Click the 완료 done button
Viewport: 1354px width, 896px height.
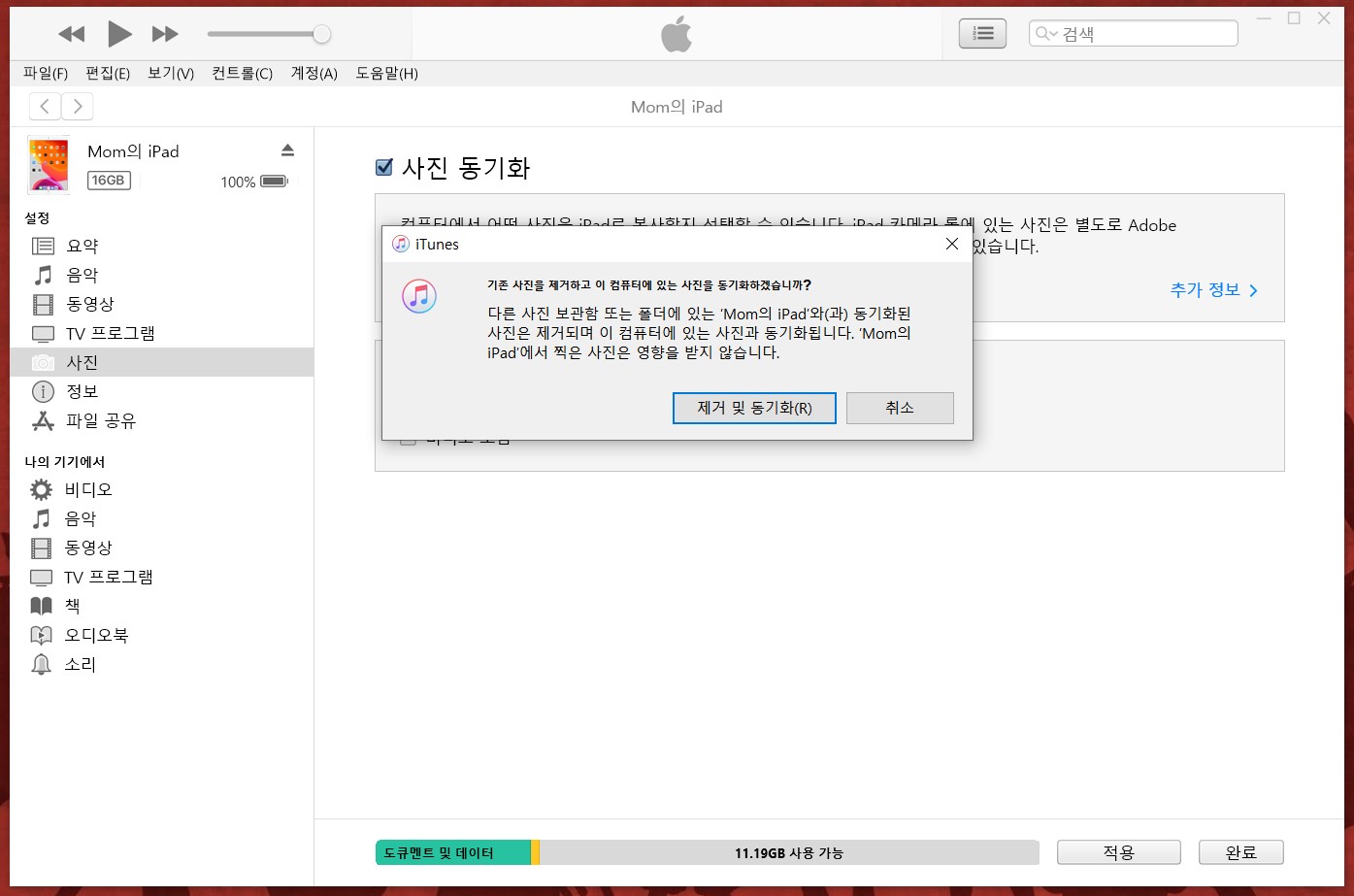click(x=1240, y=852)
